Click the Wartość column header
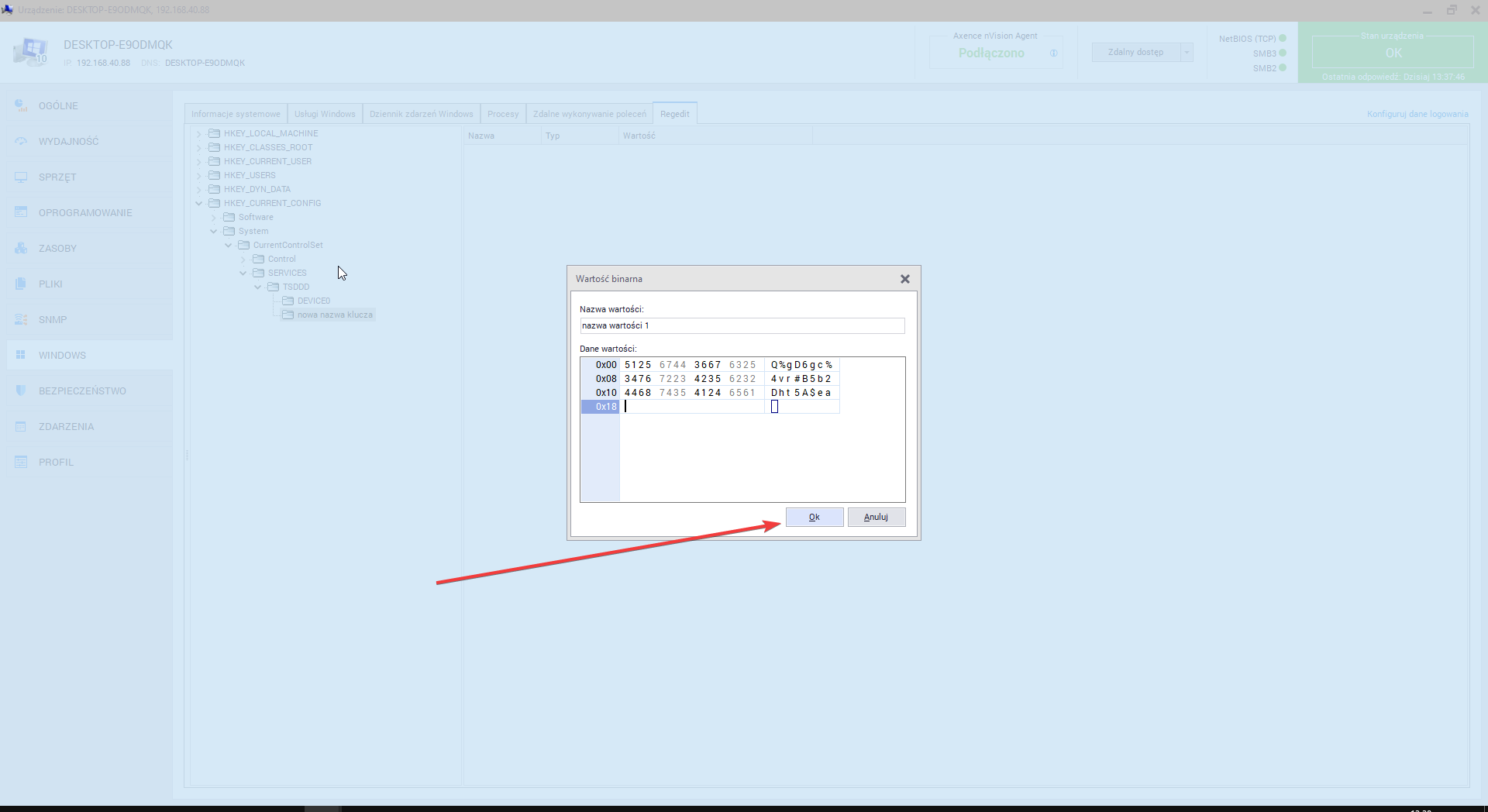Screen dimensions: 1488x812 639,136
